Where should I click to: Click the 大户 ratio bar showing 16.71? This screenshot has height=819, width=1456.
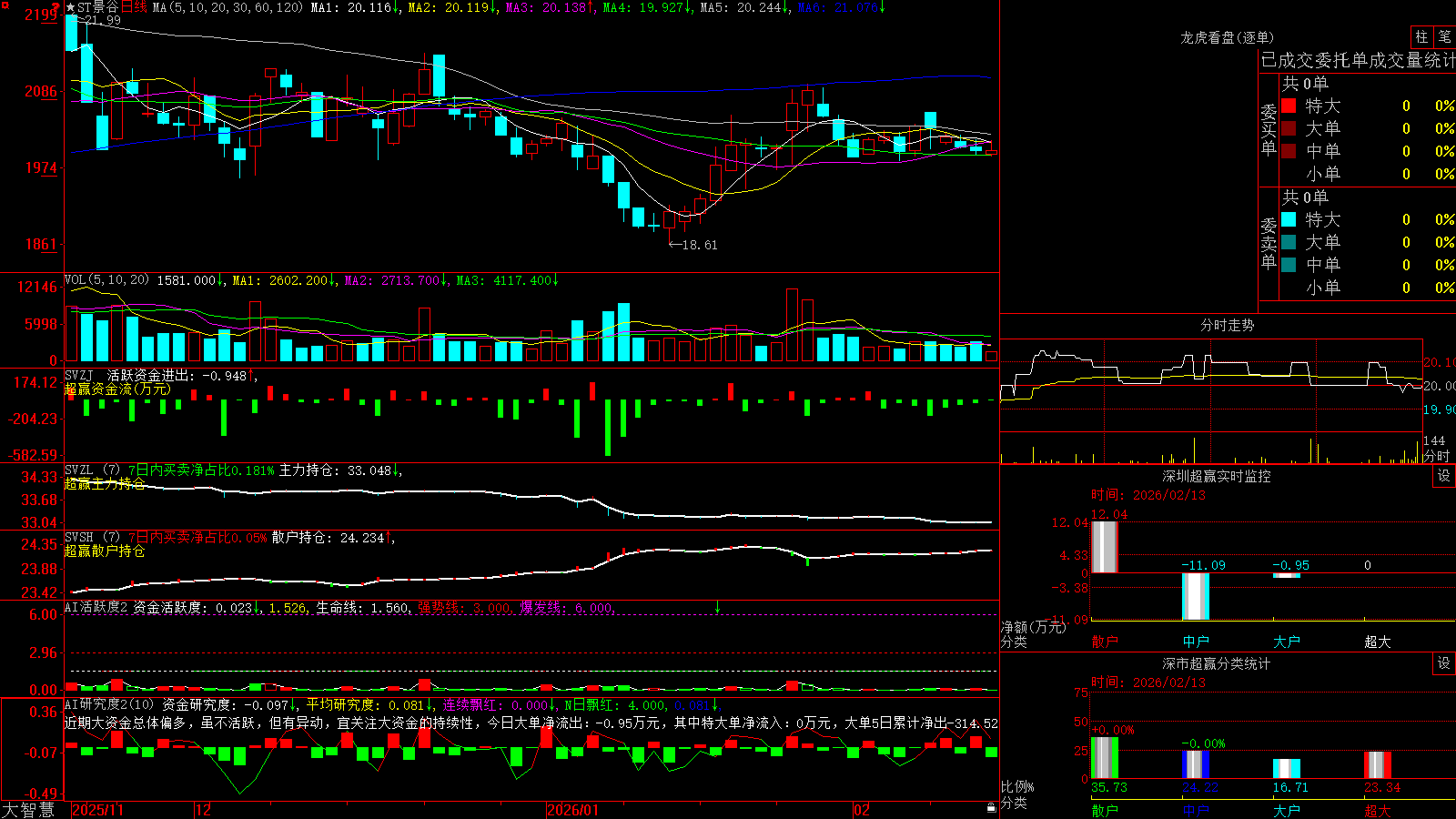point(1287,768)
